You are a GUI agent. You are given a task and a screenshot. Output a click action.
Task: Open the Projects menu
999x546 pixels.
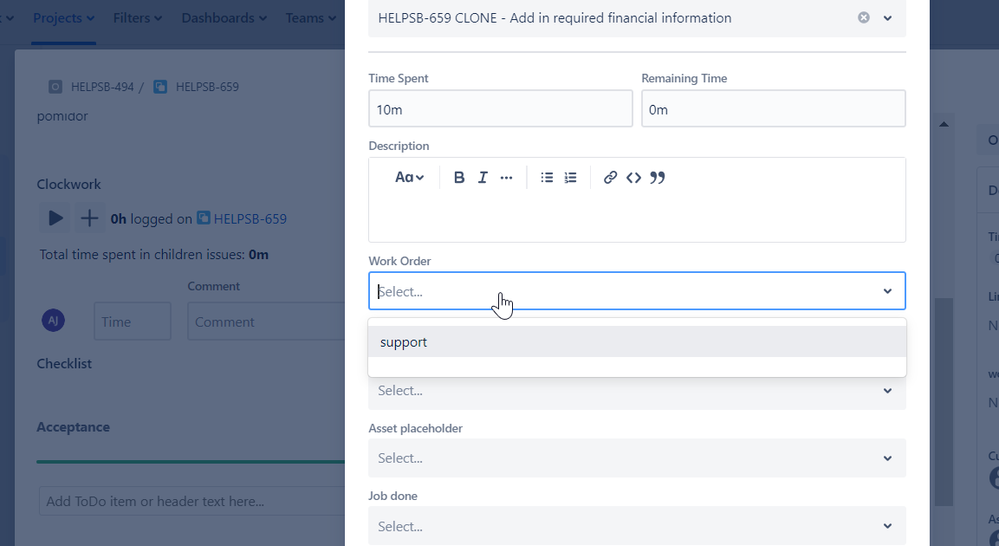tap(63, 18)
